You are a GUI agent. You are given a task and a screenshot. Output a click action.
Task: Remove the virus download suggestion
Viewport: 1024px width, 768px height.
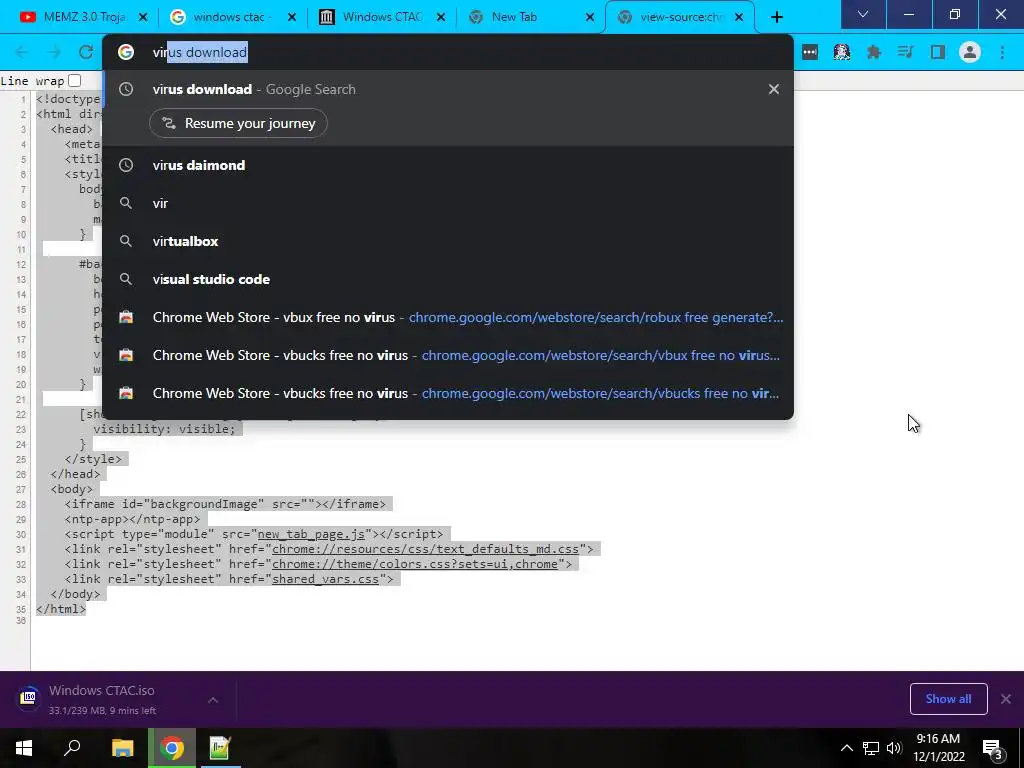[x=774, y=89]
